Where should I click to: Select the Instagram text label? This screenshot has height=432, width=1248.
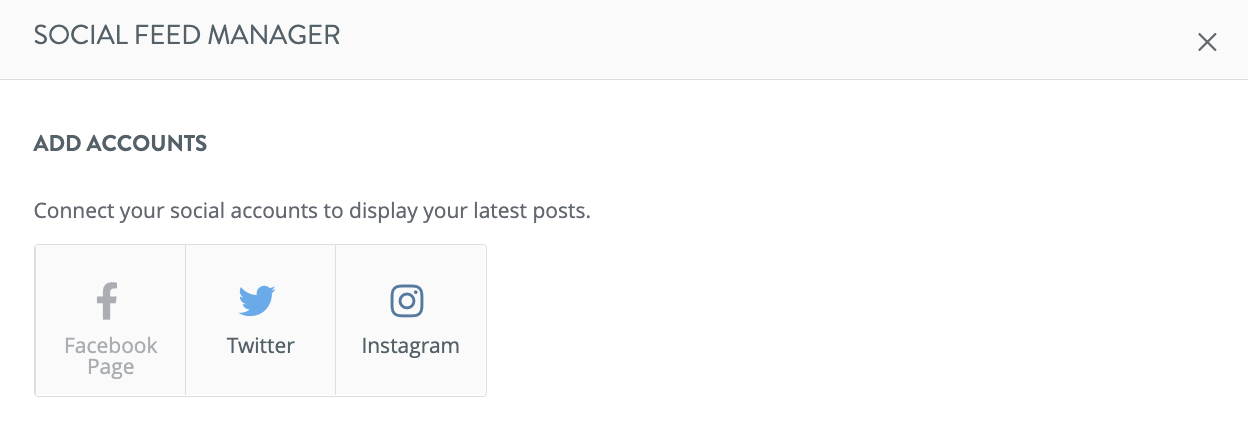click(x=410, y=347)
